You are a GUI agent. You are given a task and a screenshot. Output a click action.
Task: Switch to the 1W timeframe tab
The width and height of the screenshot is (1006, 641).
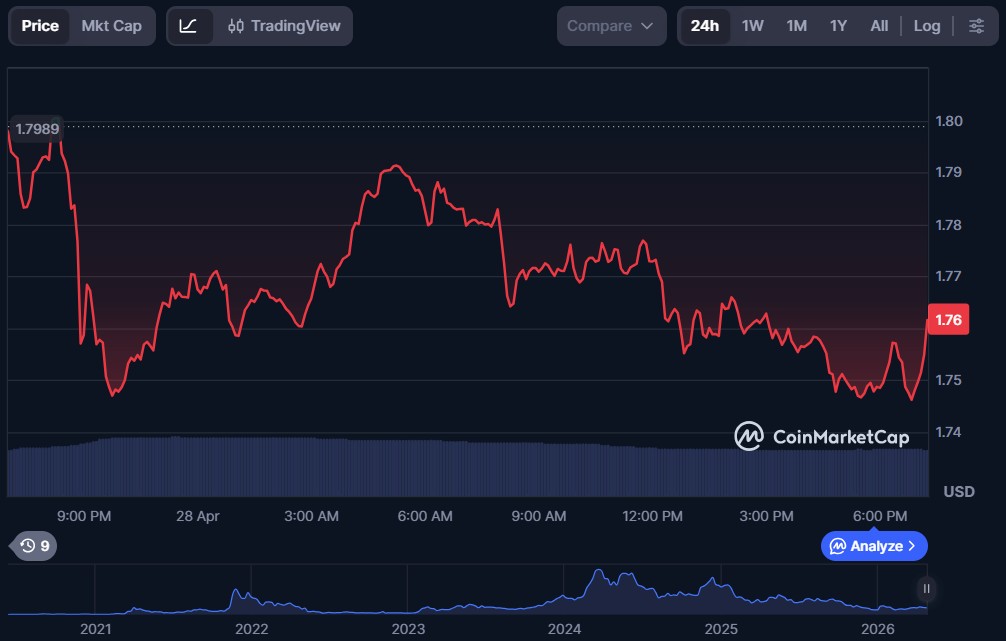pos(753,26)
